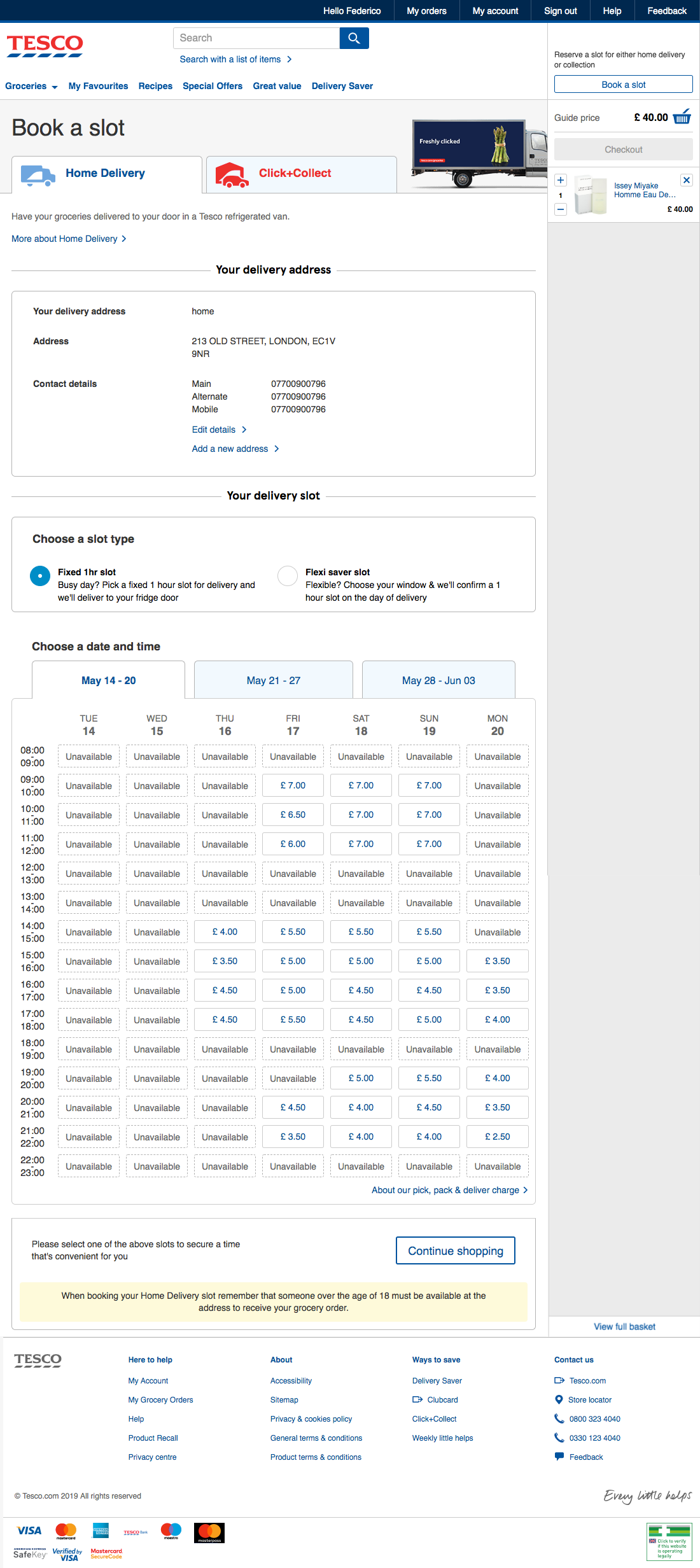This screenshot has height=1568, width=700.
Task: Remove Issey Miyake item from basket
Action: pyautogui.click(x=687, y=180)
